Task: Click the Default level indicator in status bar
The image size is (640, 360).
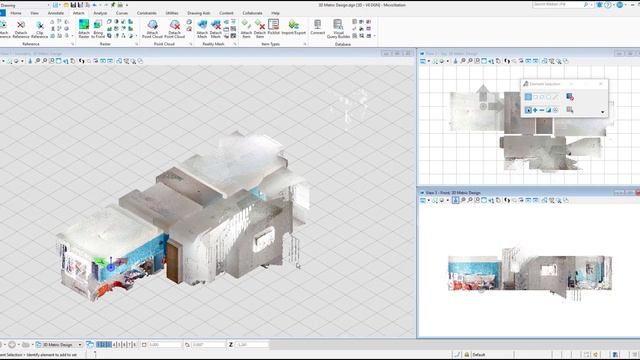Action: point(479,355)
